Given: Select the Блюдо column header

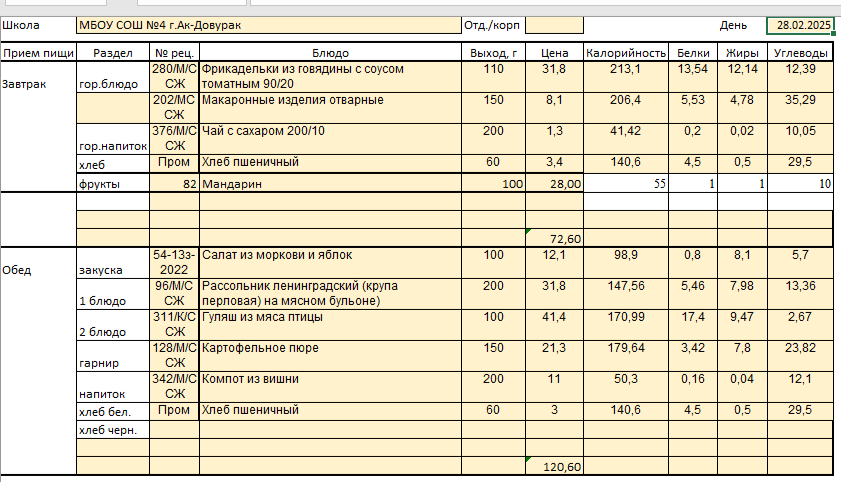Looking at the screenshot, I should (x=330, y=52).
